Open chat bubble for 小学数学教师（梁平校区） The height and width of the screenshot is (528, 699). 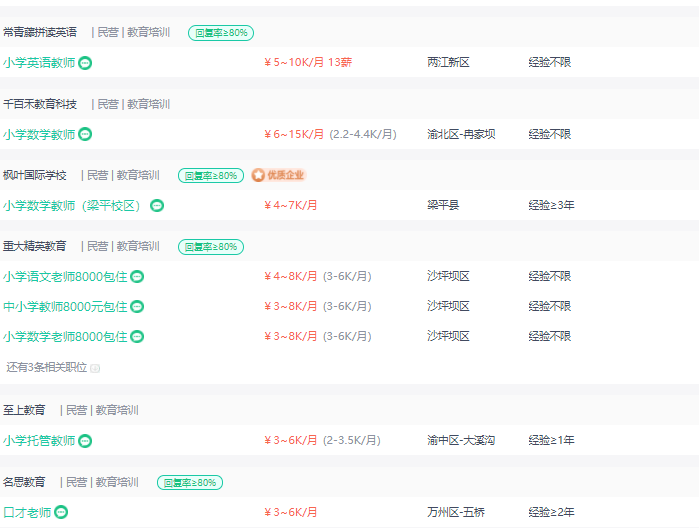[157, 206]
